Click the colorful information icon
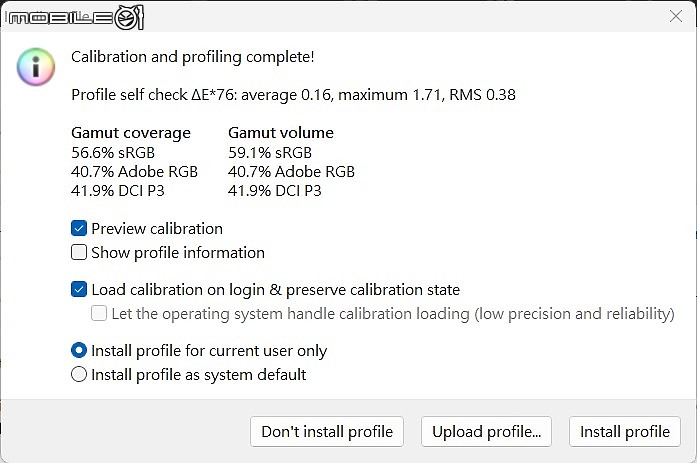The width and height of the screenshot is (697, 463). click(36, 67)
